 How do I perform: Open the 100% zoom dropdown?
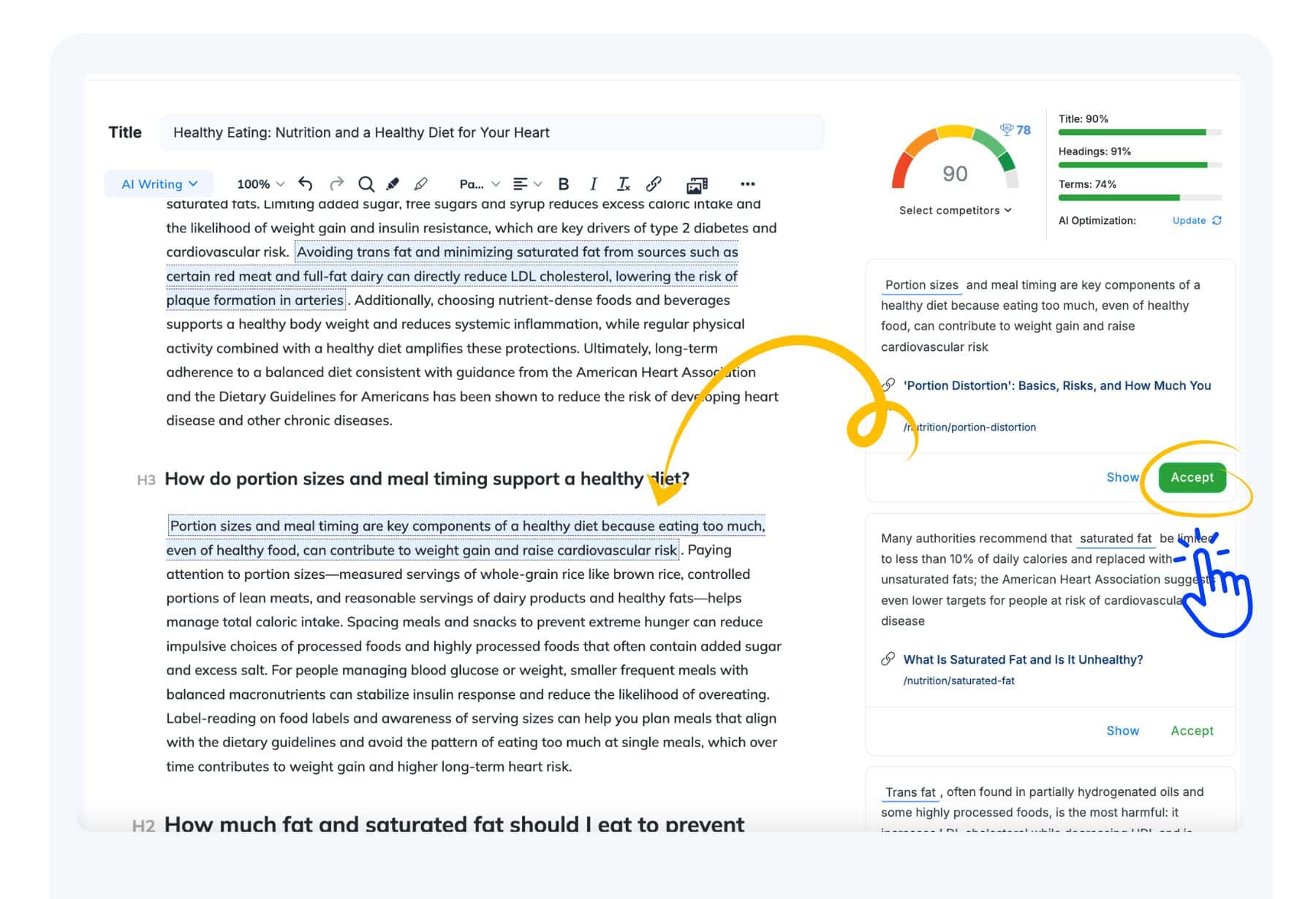(260, 183)
